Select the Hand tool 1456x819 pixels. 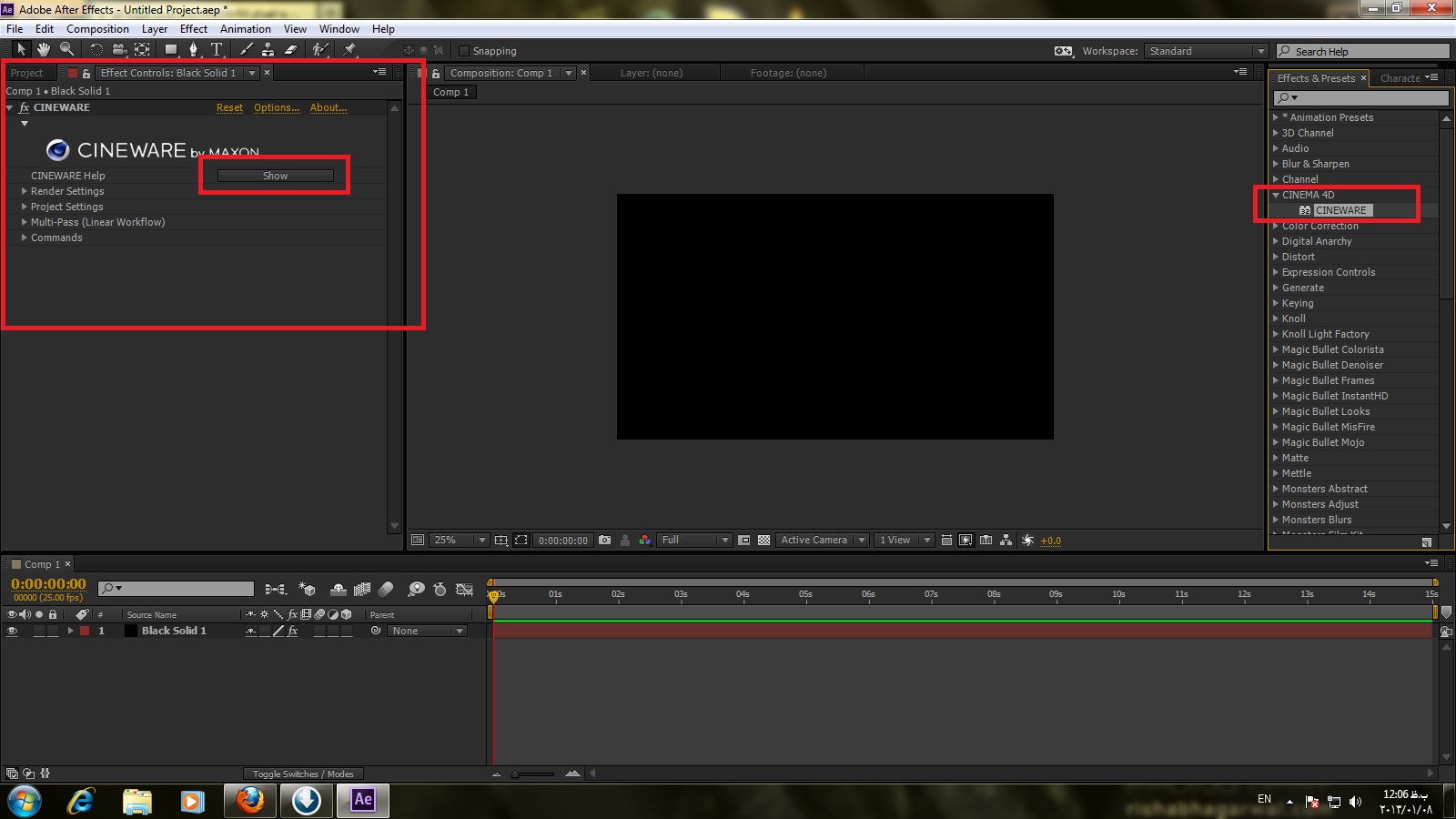click(43, 50)
